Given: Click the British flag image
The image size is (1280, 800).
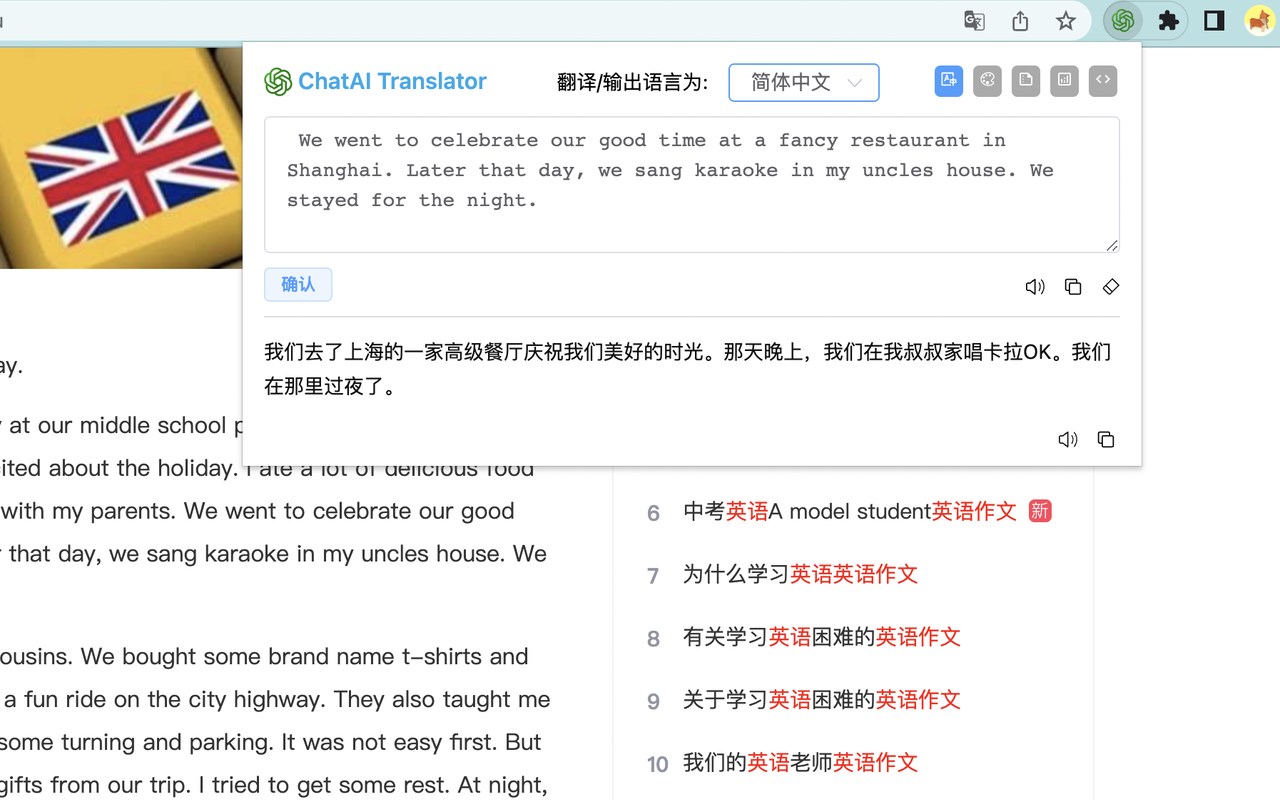Looking at the screenshot, I should click(x=121, y=157).
